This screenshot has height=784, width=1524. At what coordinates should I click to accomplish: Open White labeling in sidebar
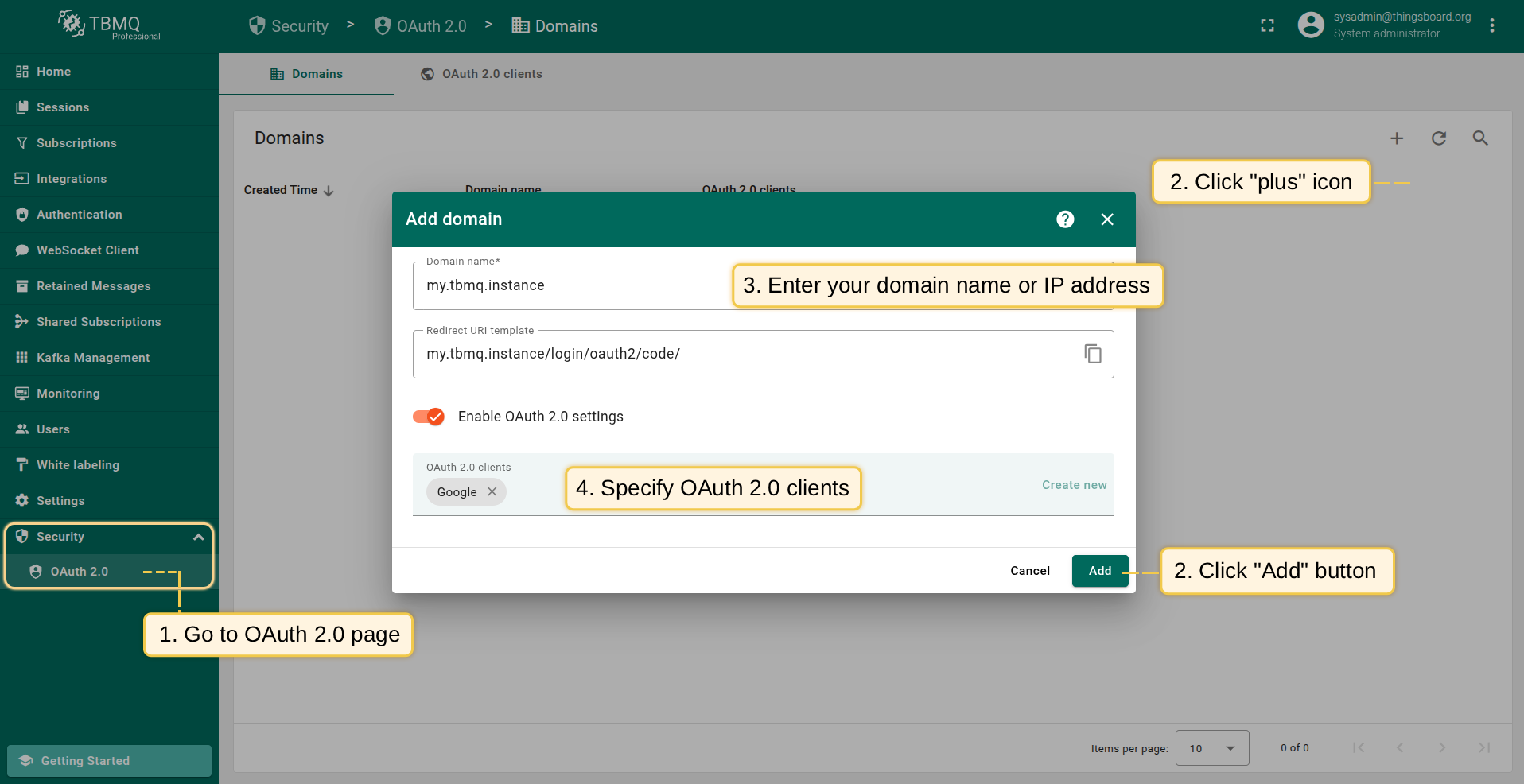pyautogui.click(x=78, y=465)
